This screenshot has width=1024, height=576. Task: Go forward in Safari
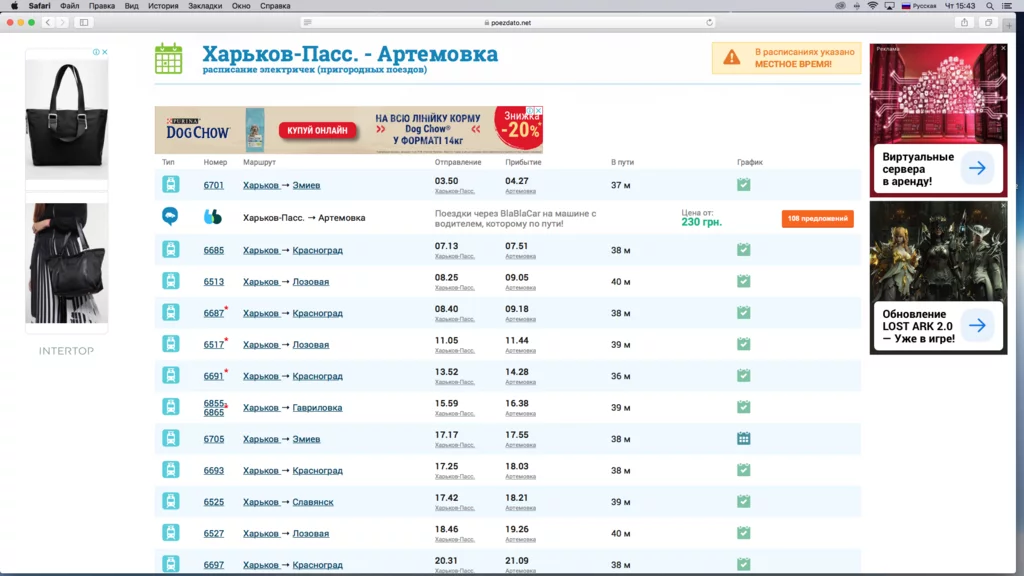point(63,22)
